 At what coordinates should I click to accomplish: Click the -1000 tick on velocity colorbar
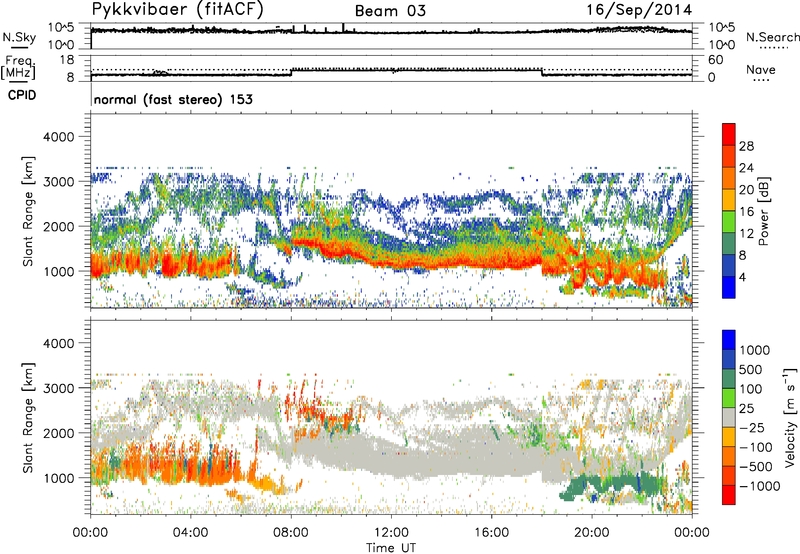point(760,486)
